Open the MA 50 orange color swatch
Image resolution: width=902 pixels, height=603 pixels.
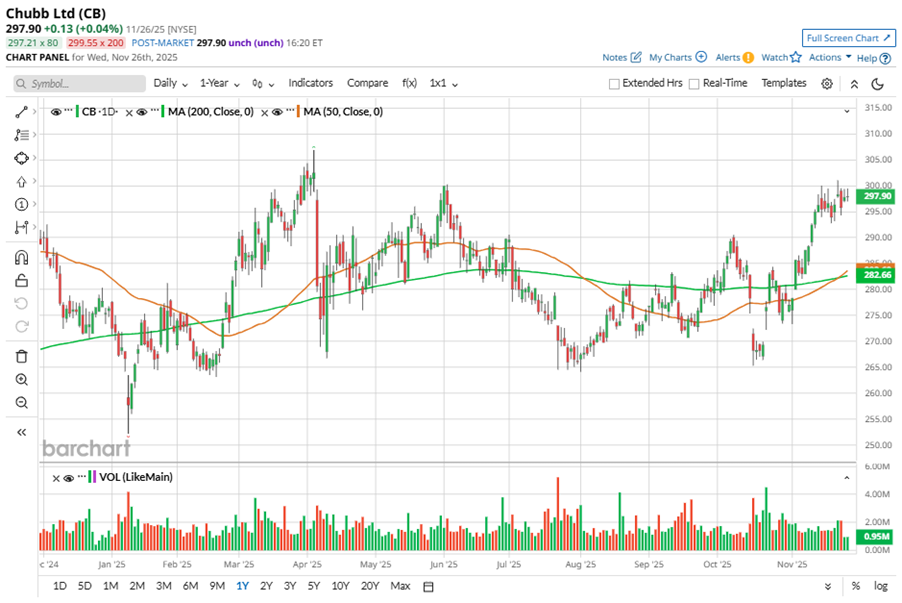(x=298, y=112)
